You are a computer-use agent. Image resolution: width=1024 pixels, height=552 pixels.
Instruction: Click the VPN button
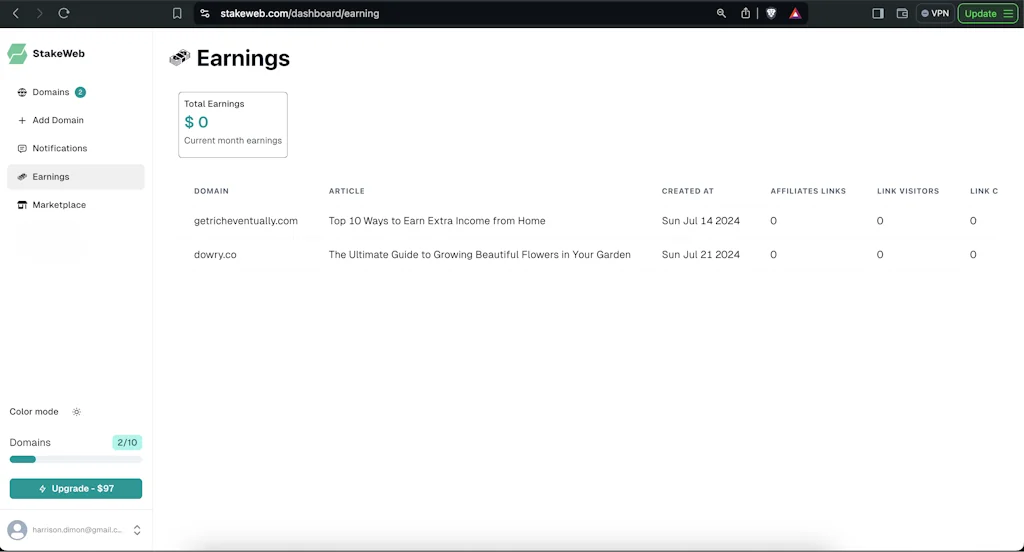pos(935,13)
